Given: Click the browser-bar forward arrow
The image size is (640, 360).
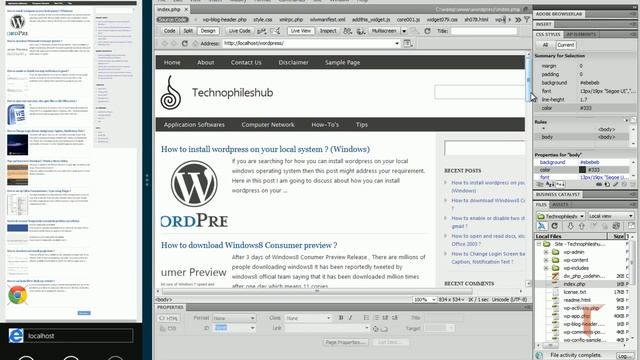Looking at the screenshot, I should [174, 43].
